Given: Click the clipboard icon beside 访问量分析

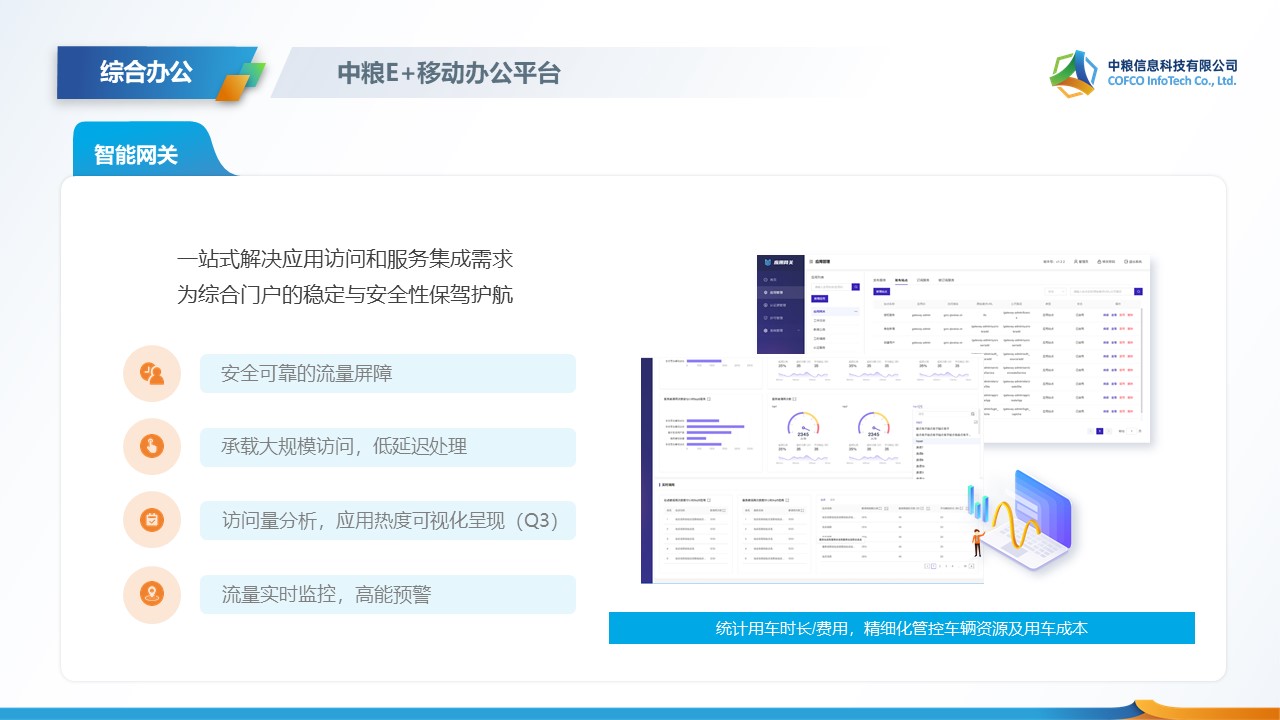Looking at the screenshot, I should (x=152, y=520).
